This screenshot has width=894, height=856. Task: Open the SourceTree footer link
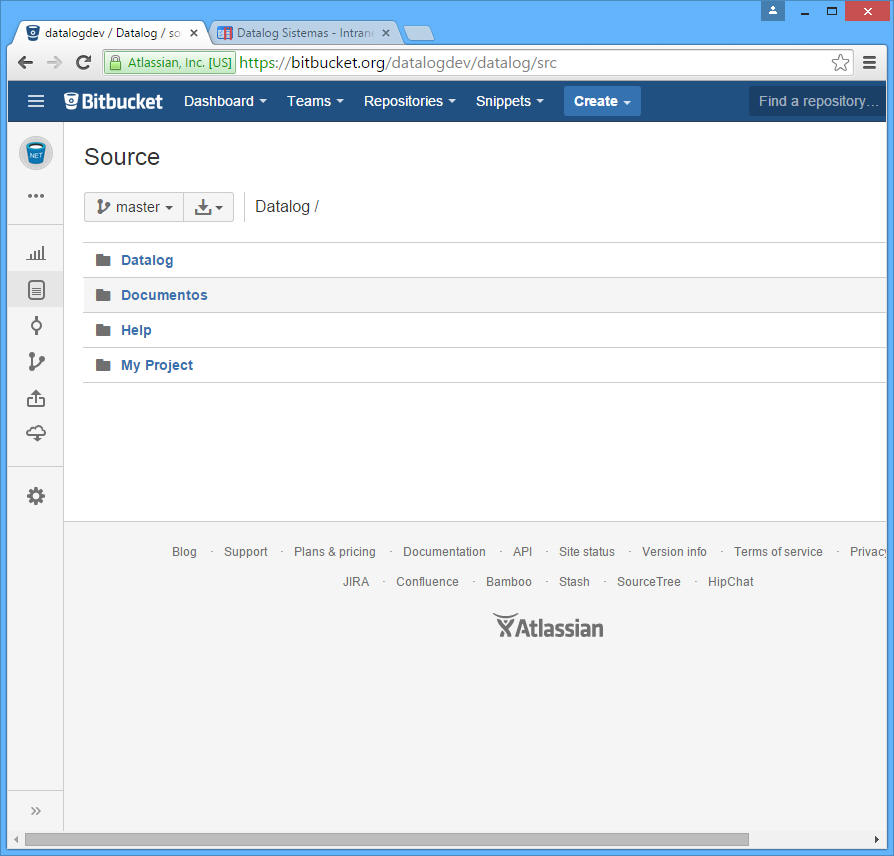coord(649,582)
